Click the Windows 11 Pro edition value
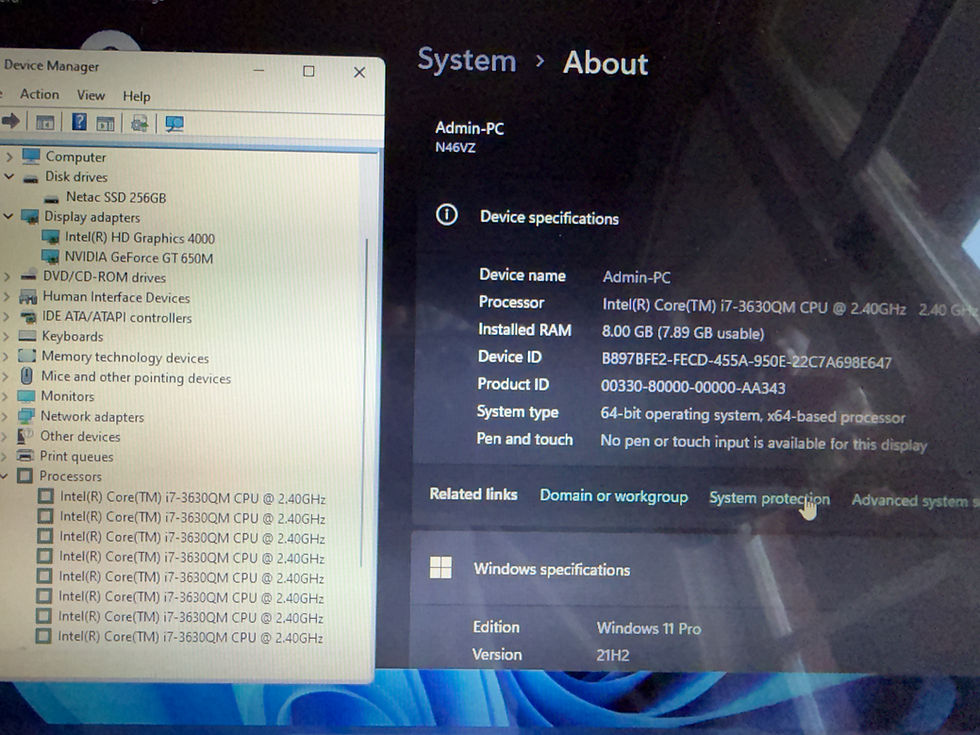Image resolution: width=980 pixels, height=735 pixels. tap(649, 628)
